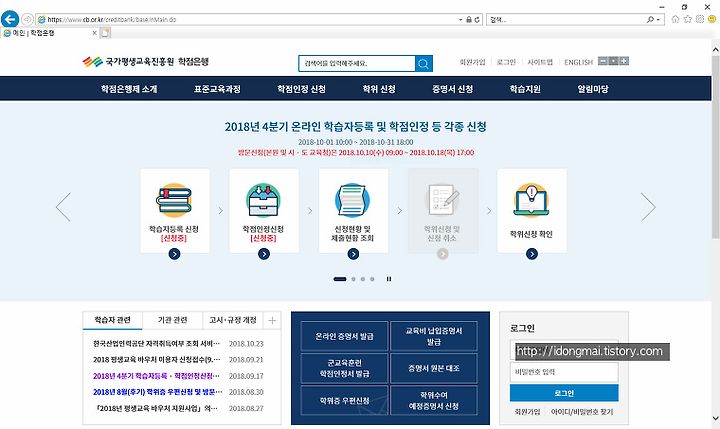The width and height of the screenshot is (720, 429).
Task: Click the 증명서 원본 대조 button
Action: 433,368
